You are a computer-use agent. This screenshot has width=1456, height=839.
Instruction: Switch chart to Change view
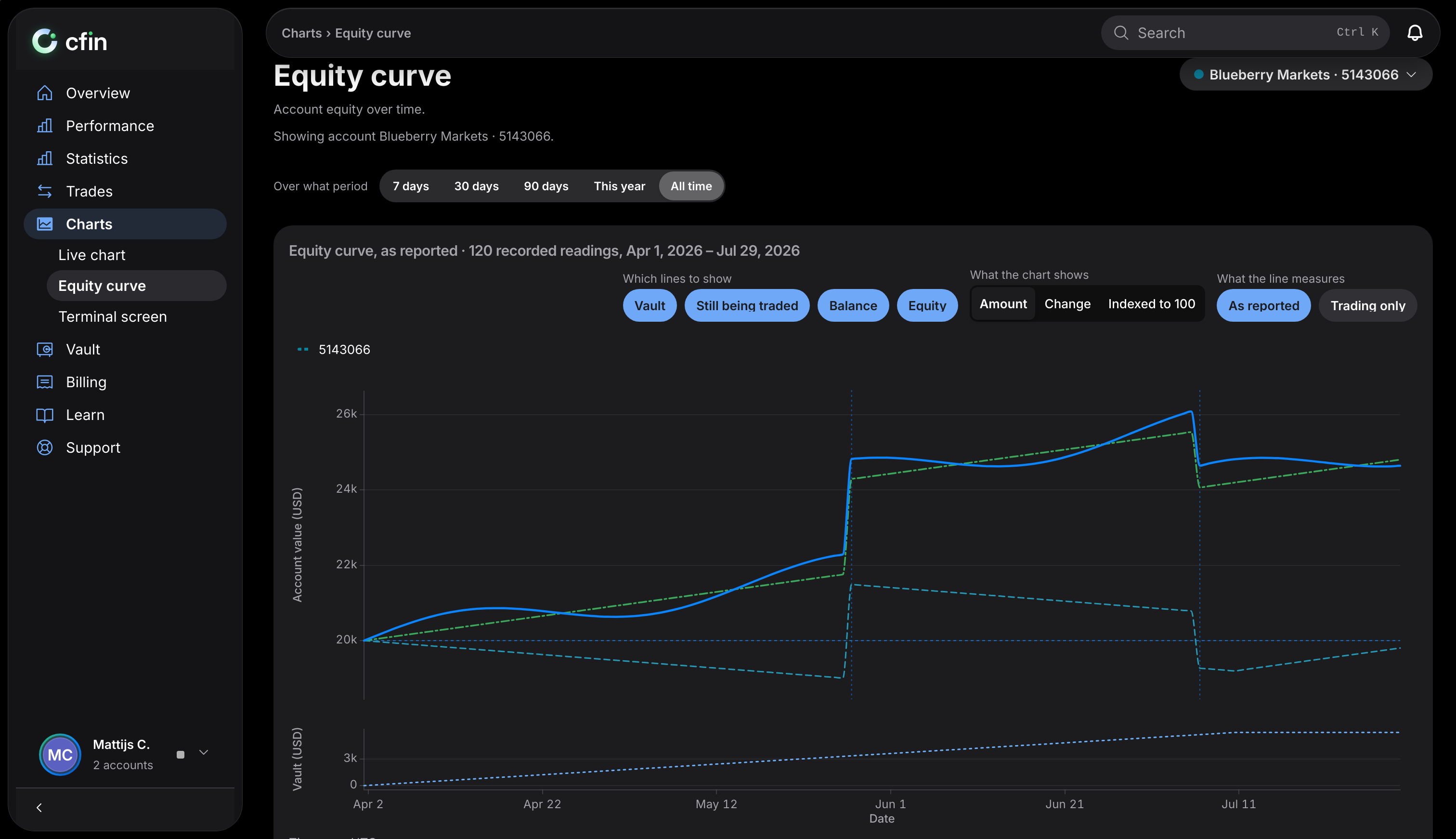point(1067,304)
